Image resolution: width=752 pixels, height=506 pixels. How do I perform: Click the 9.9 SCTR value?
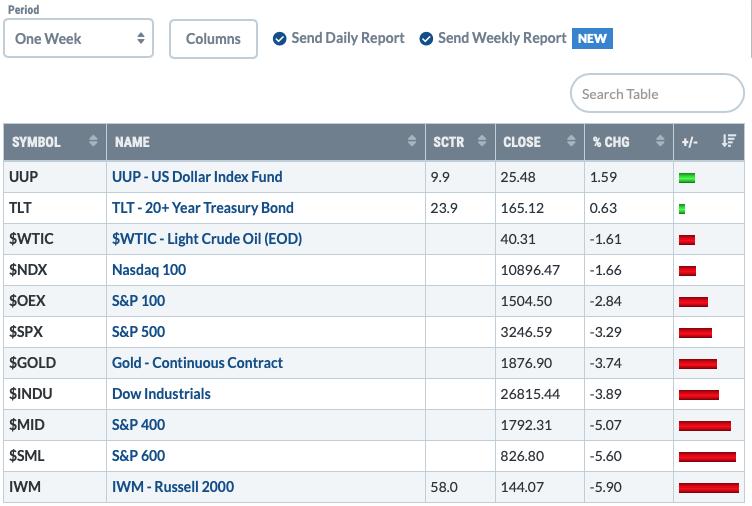(x=440, y=177)
